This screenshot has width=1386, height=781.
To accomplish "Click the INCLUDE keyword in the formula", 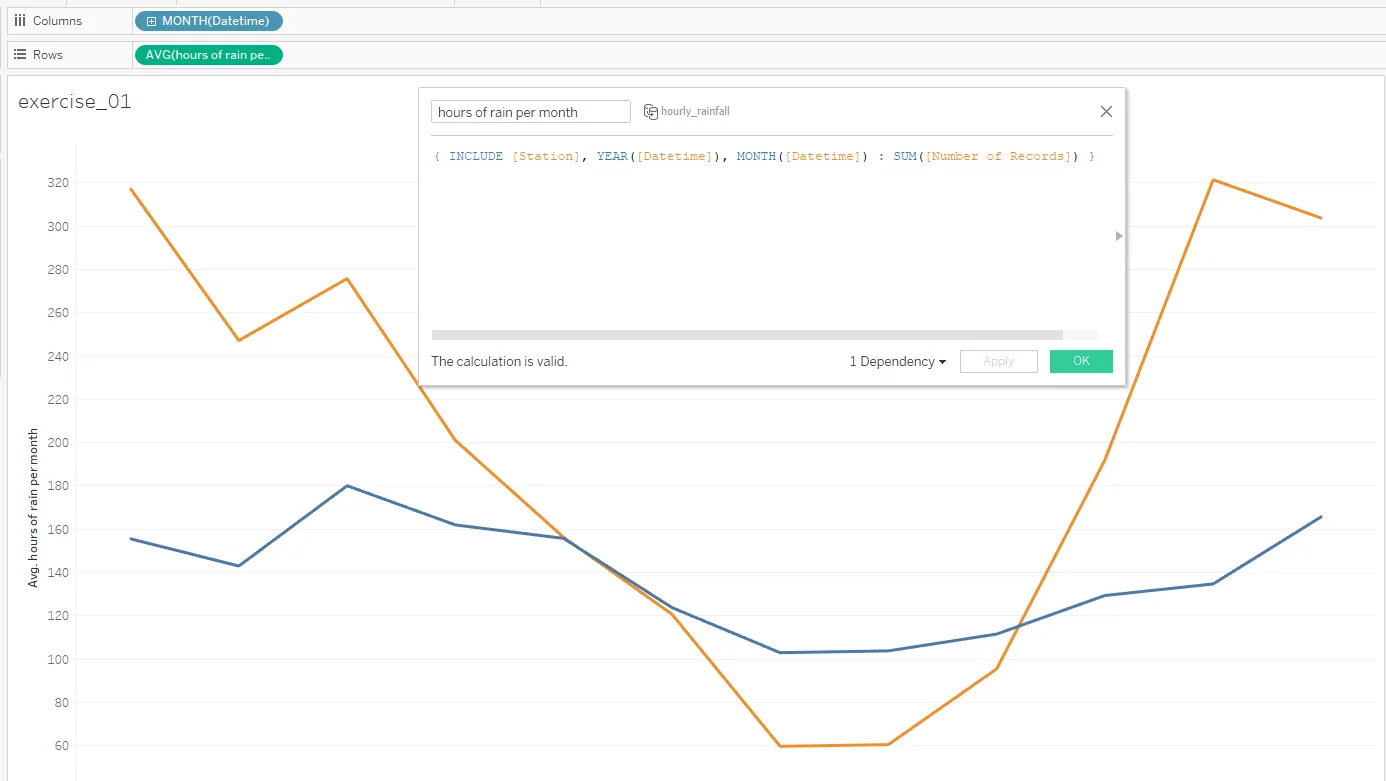I will pos(476,156).
